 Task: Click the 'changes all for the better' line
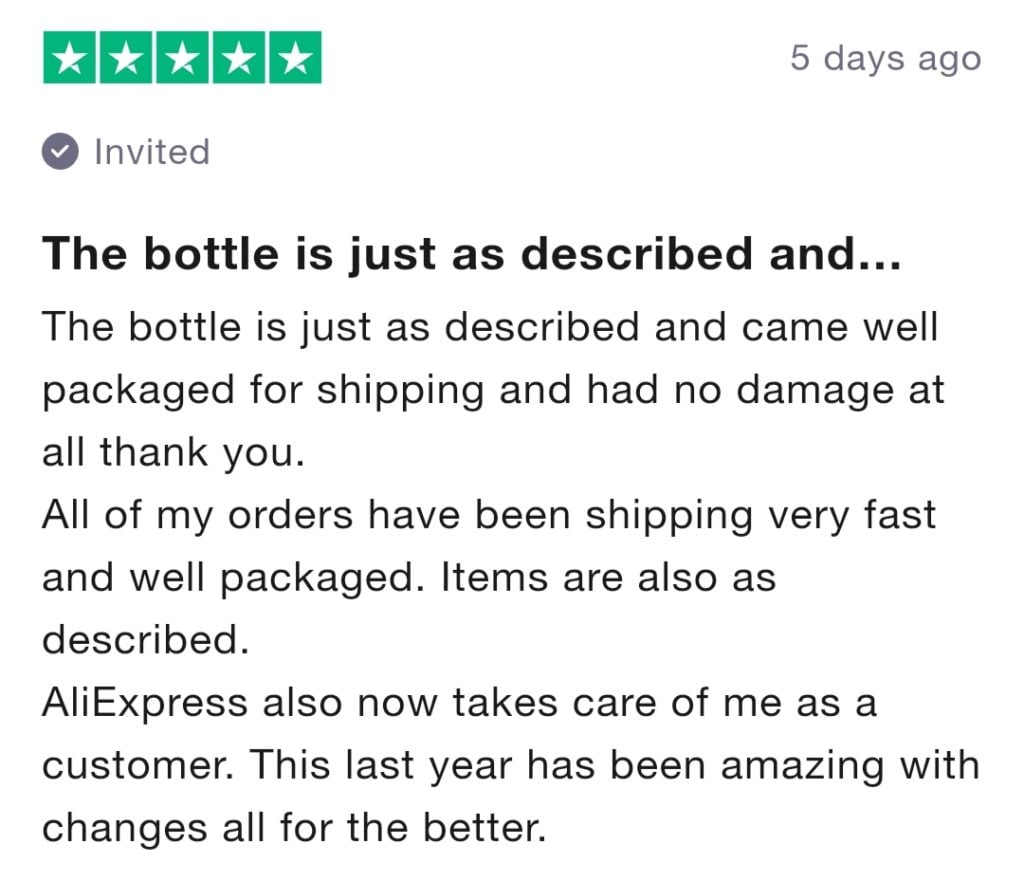pyautogui.click(x=294, y=827)
